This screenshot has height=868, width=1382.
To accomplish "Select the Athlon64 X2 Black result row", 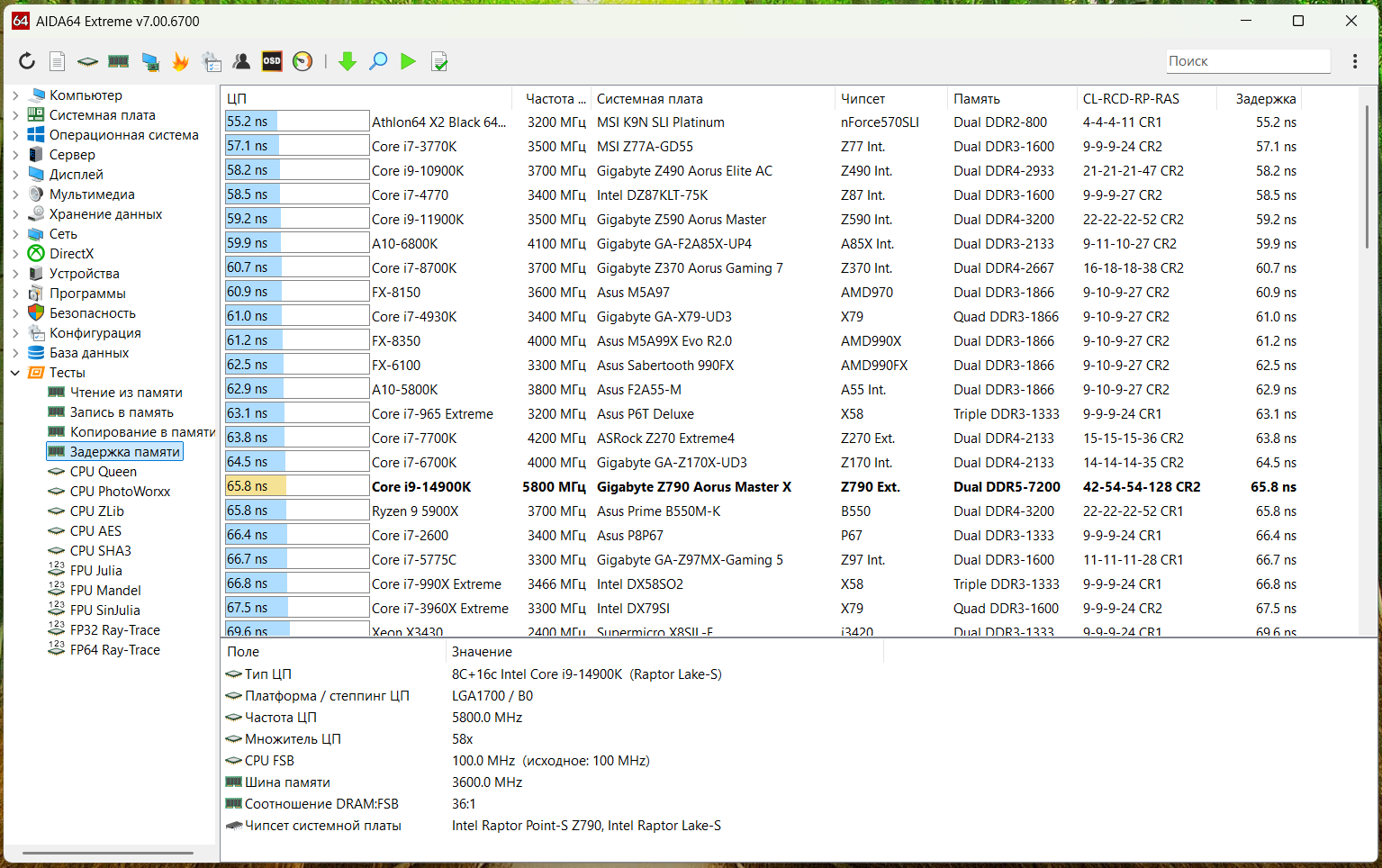I will (763, 122).
